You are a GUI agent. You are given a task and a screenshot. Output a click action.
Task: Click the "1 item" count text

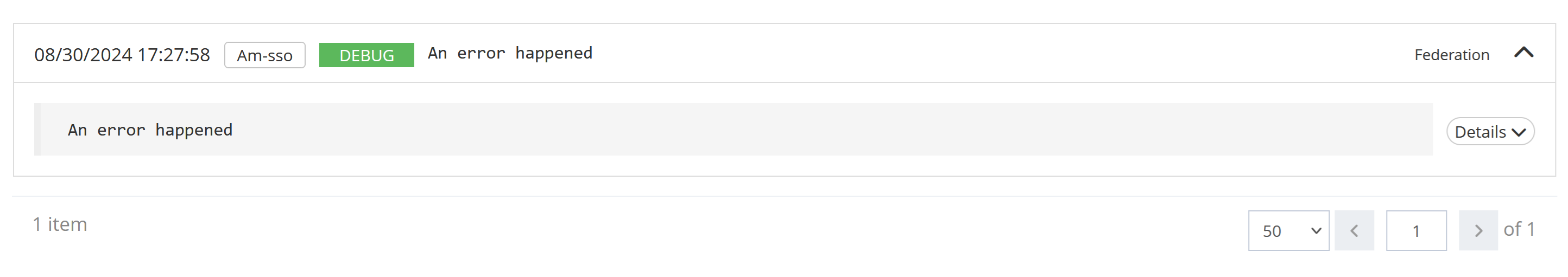coord(60,224)
